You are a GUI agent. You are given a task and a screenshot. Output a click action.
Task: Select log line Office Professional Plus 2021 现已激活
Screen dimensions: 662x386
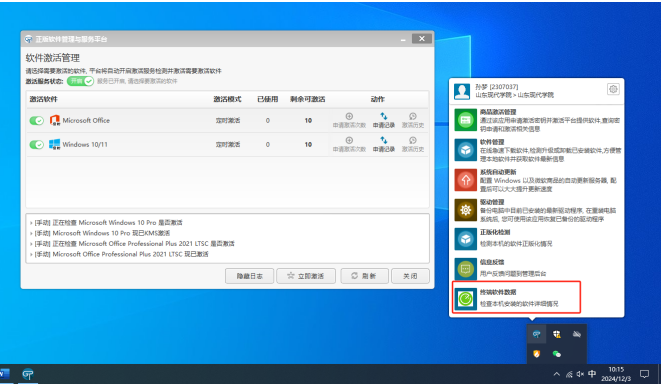(x=119, y=254)
